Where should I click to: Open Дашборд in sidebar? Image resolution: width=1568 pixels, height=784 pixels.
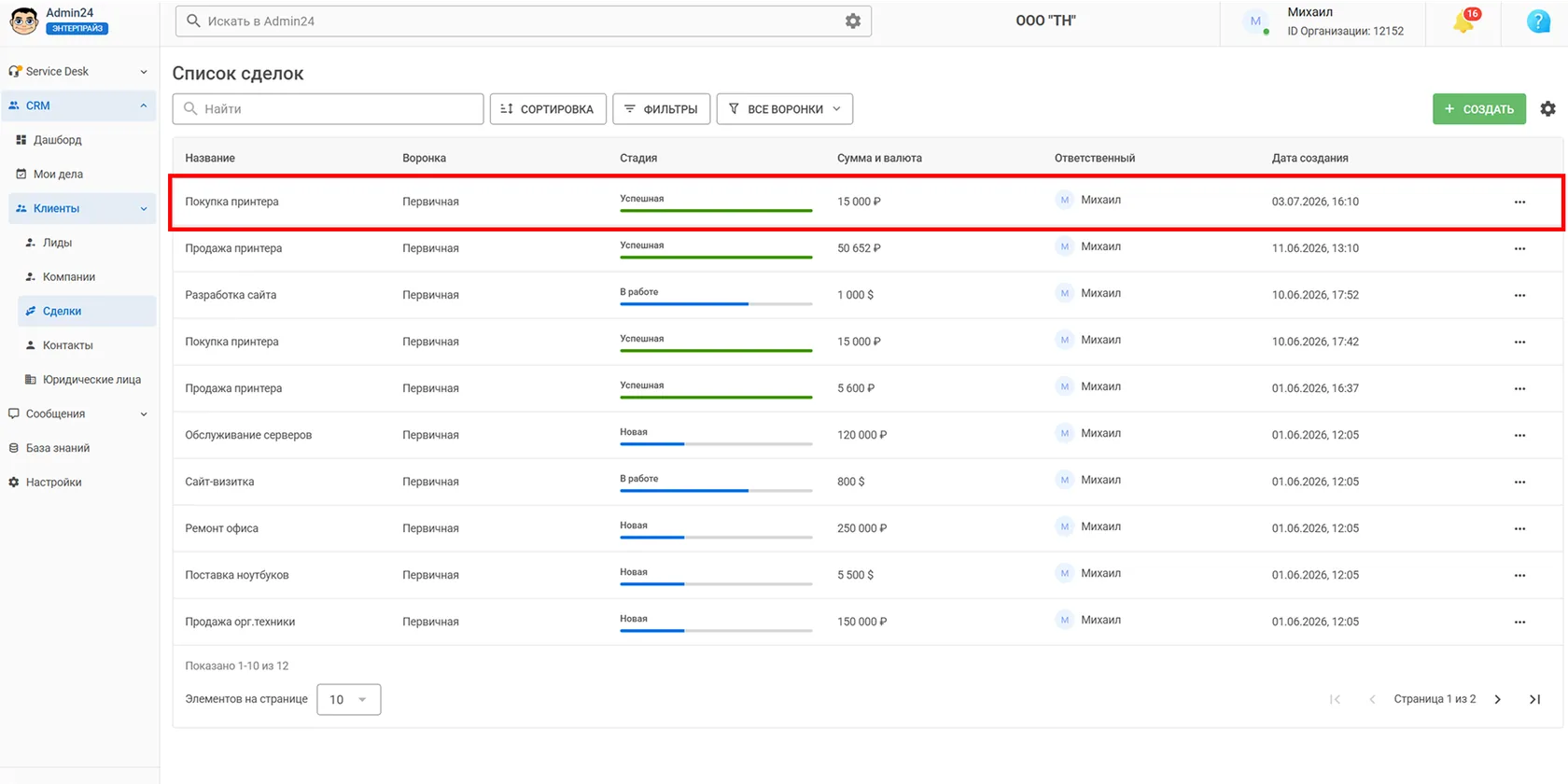tap(57, 140)
